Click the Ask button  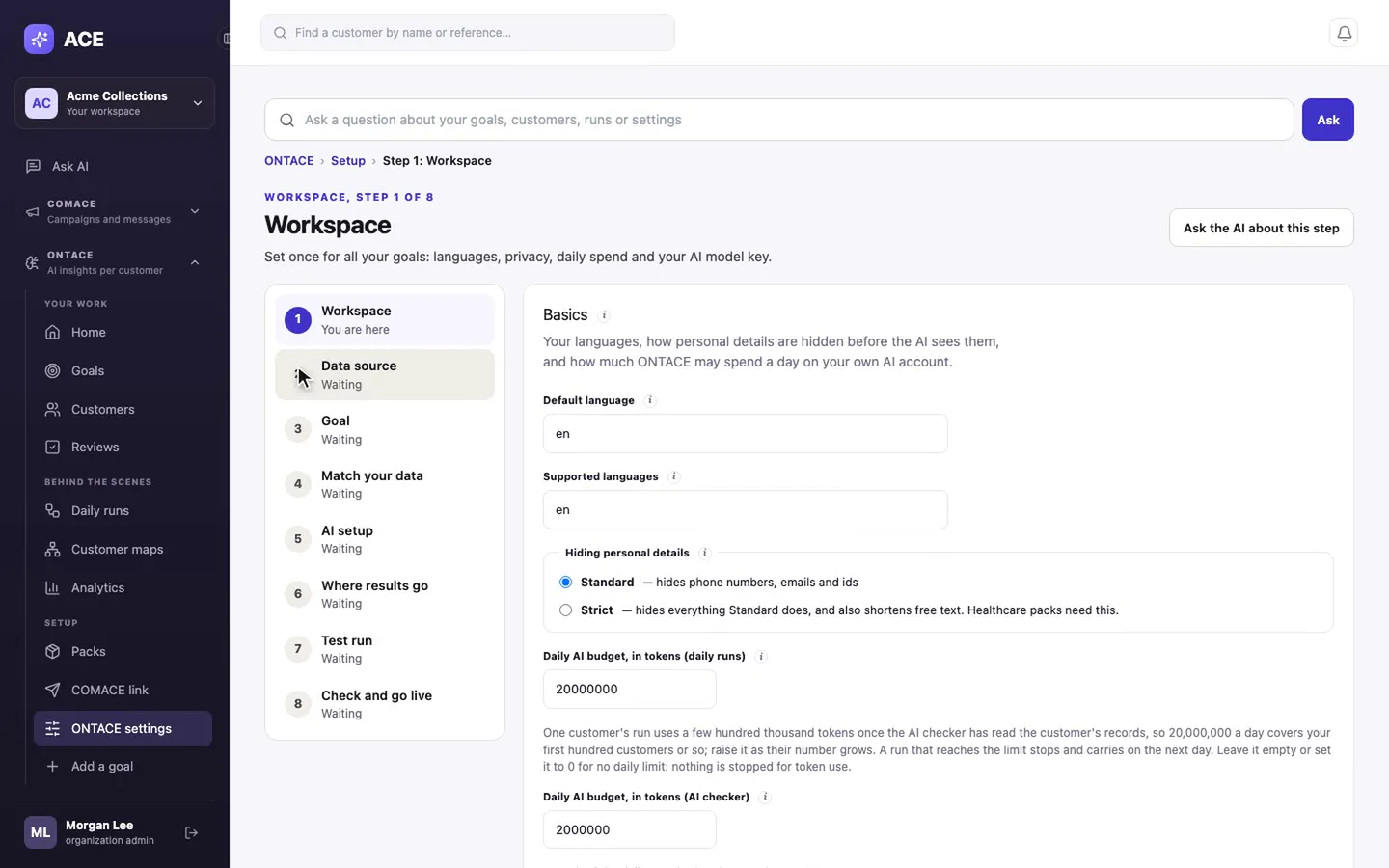(x=1328, y=120)
